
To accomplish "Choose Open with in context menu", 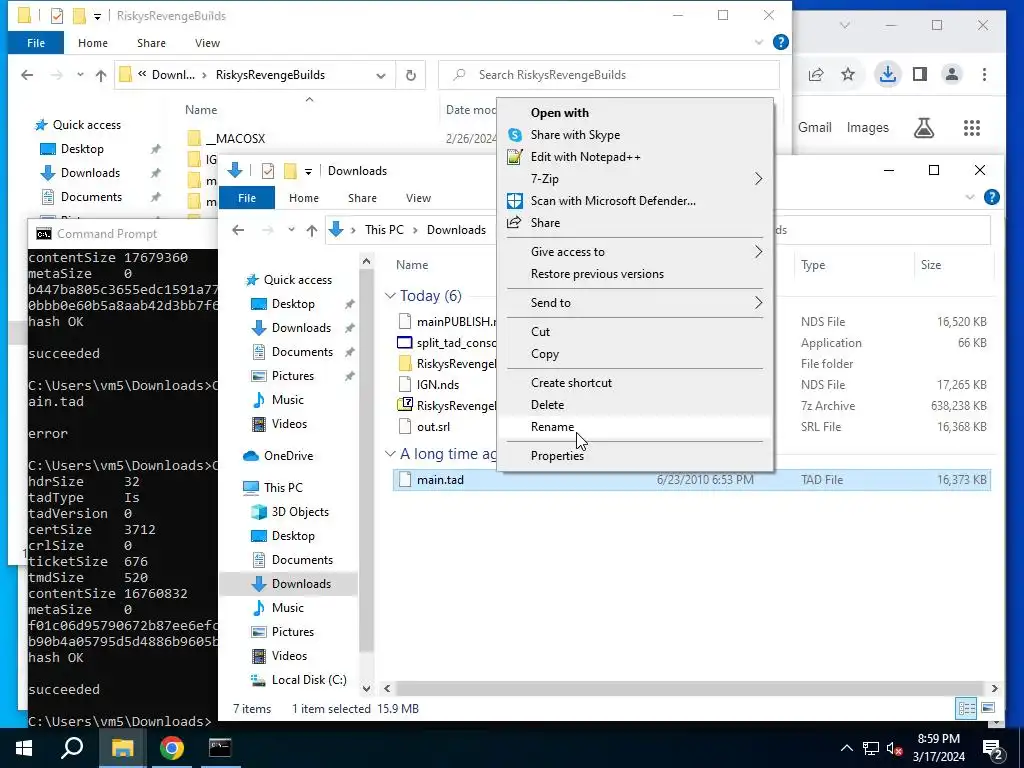I will point(560,113).
